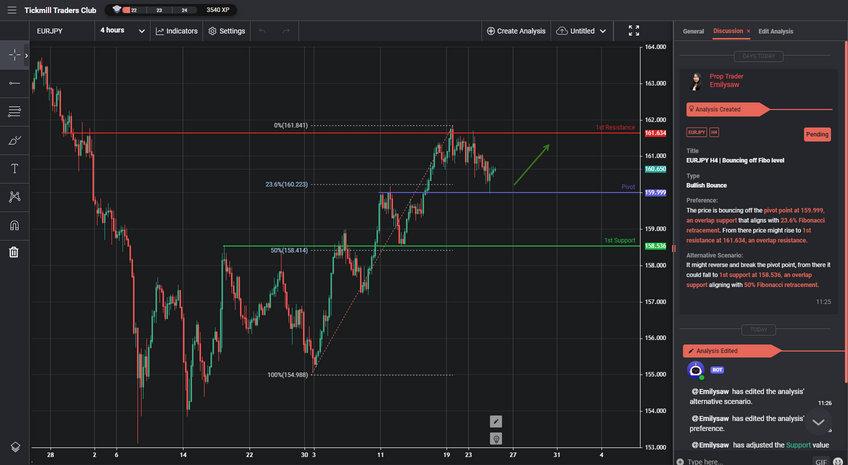The image size is (848, 465).
Task: Select the crosshair cursor tool
Action: [x=14, y=55]
